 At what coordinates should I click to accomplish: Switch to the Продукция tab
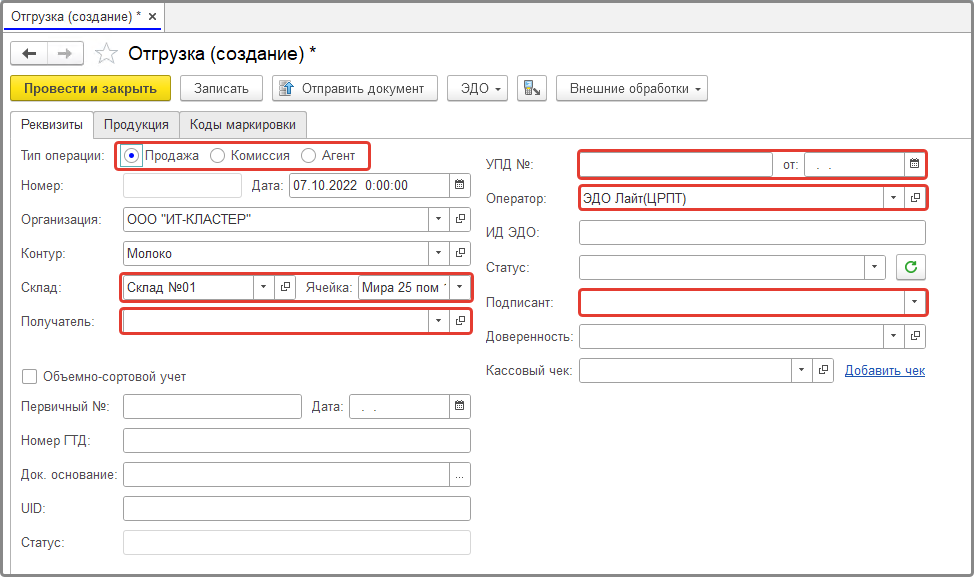pos(136,125)
